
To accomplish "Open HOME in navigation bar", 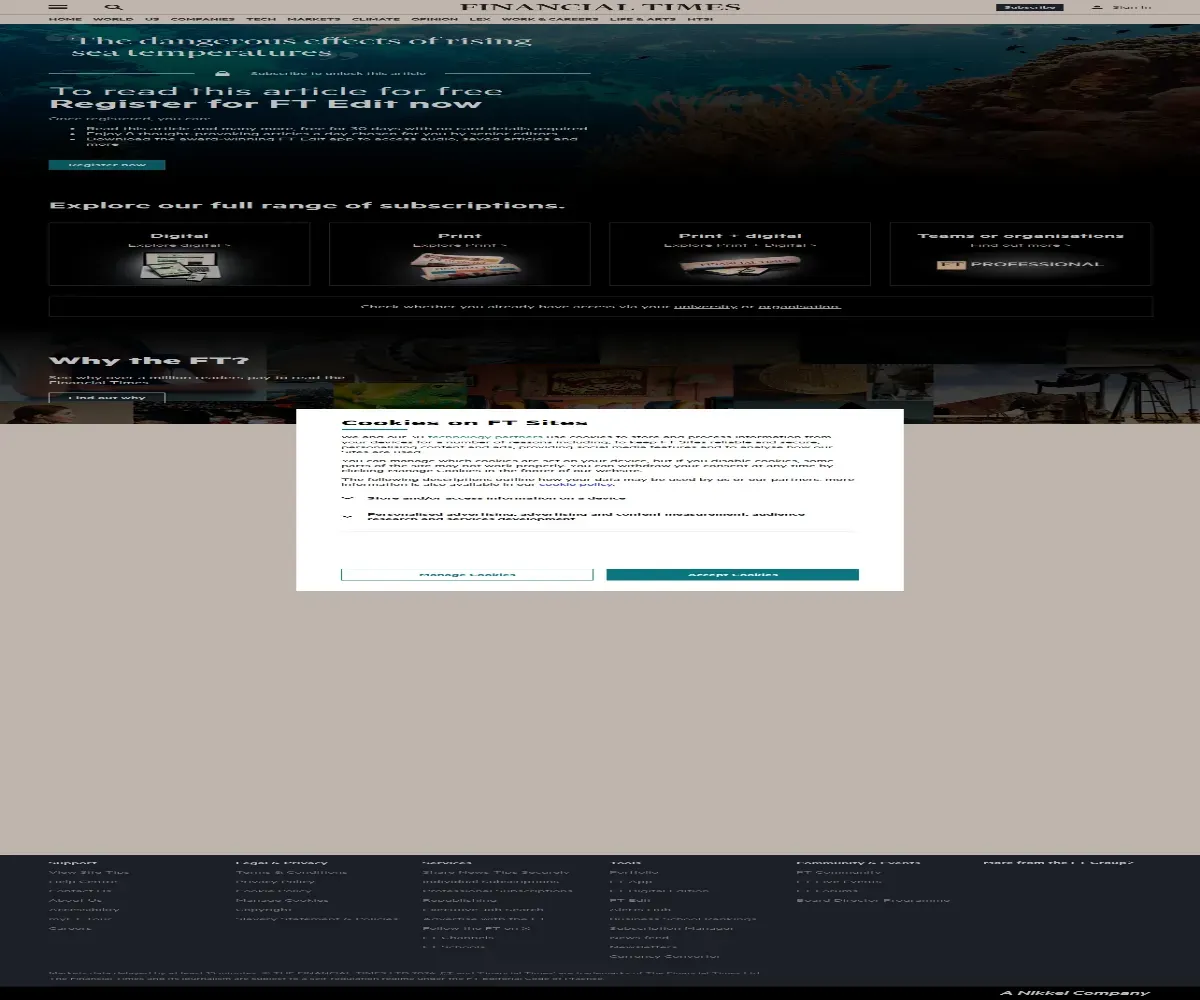I will [x=65, y=19].
